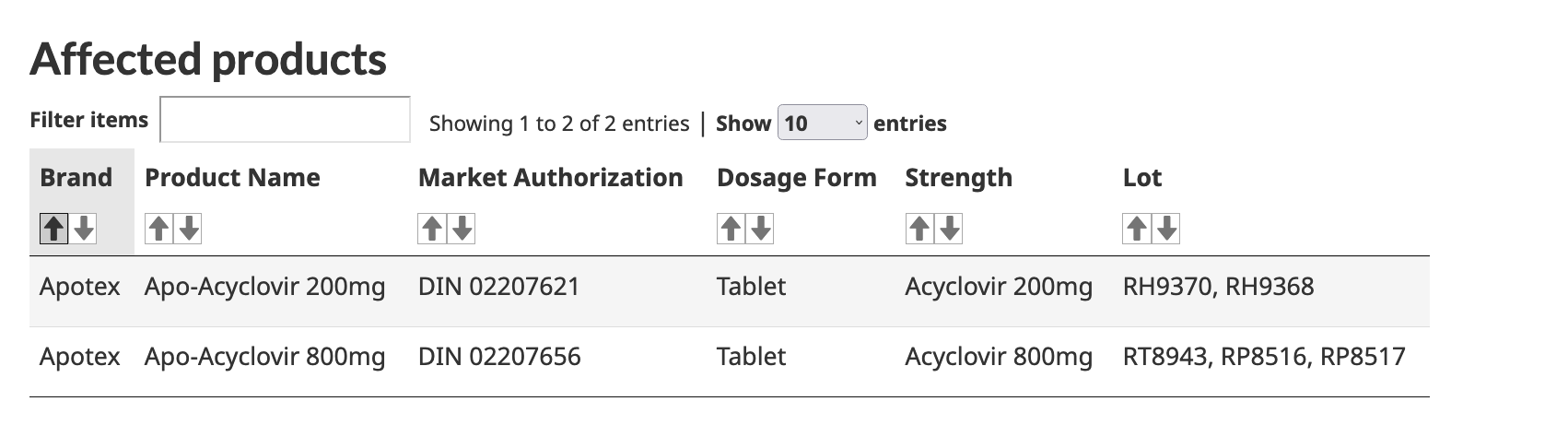1568x425 pixels.
Task: Sort Strength column ascending
Action: pyautogui.click(x=919, y=228)
